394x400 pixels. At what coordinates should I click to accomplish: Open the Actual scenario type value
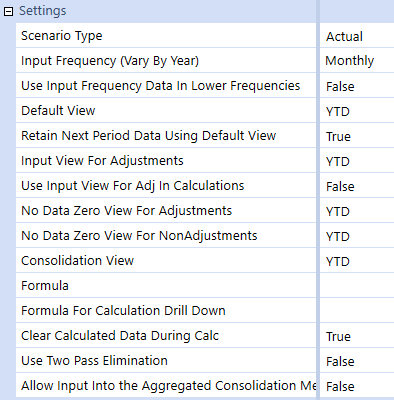[357, 36]
